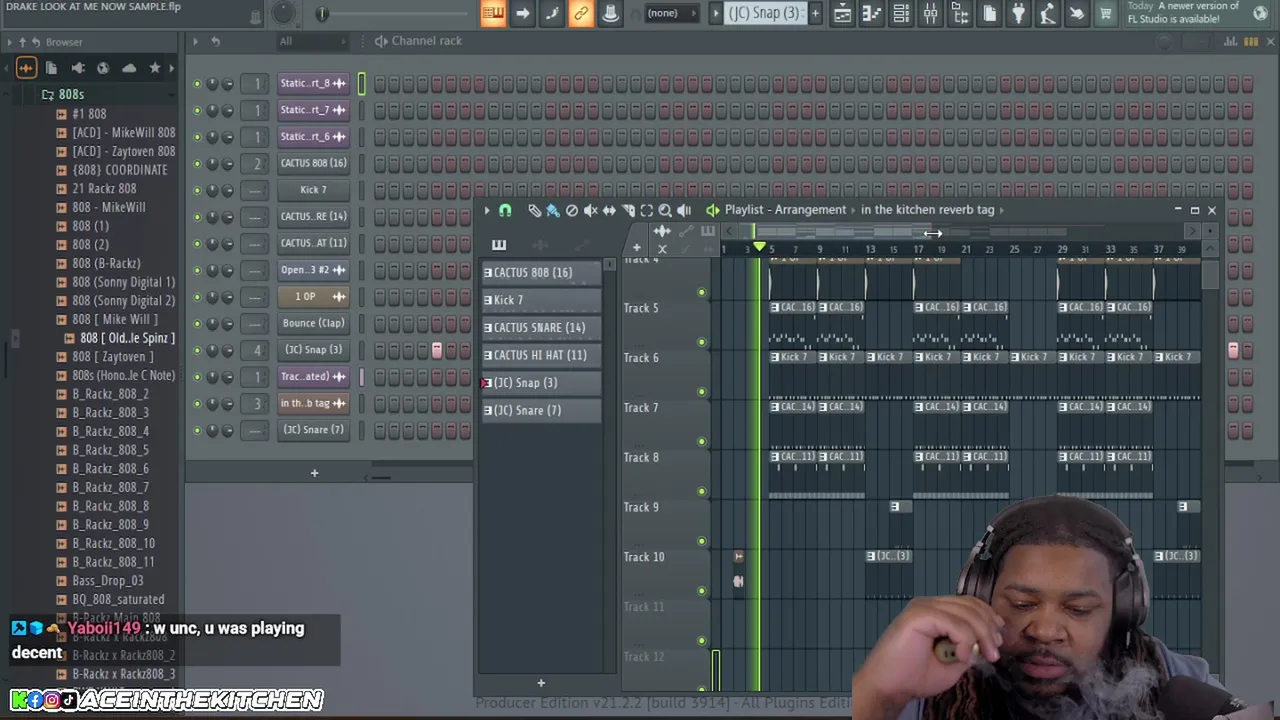Select Kick 7 in playlist pattern picker

[541, 300]
